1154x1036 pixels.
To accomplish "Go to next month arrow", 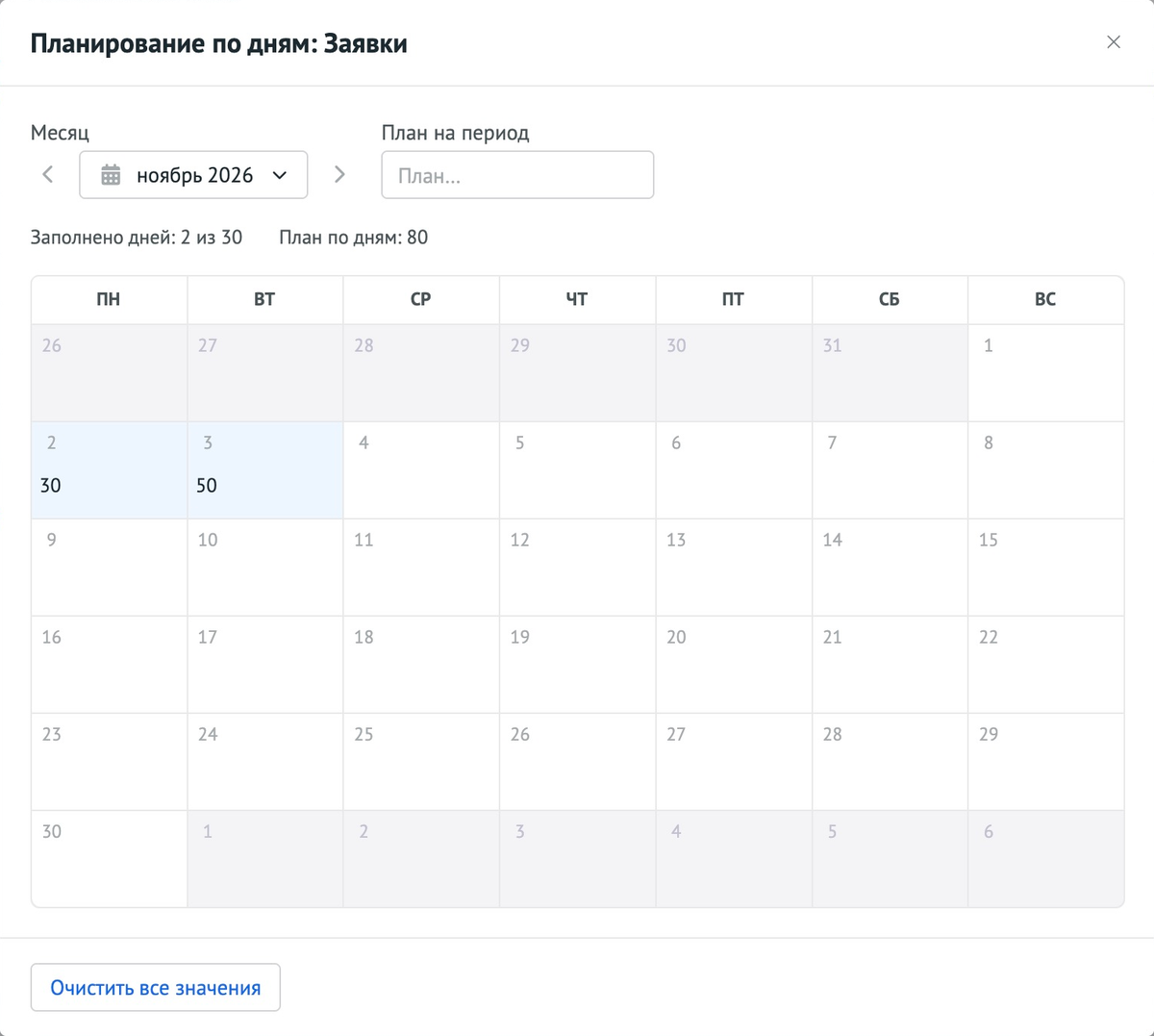I will click(x=339, y=174).
